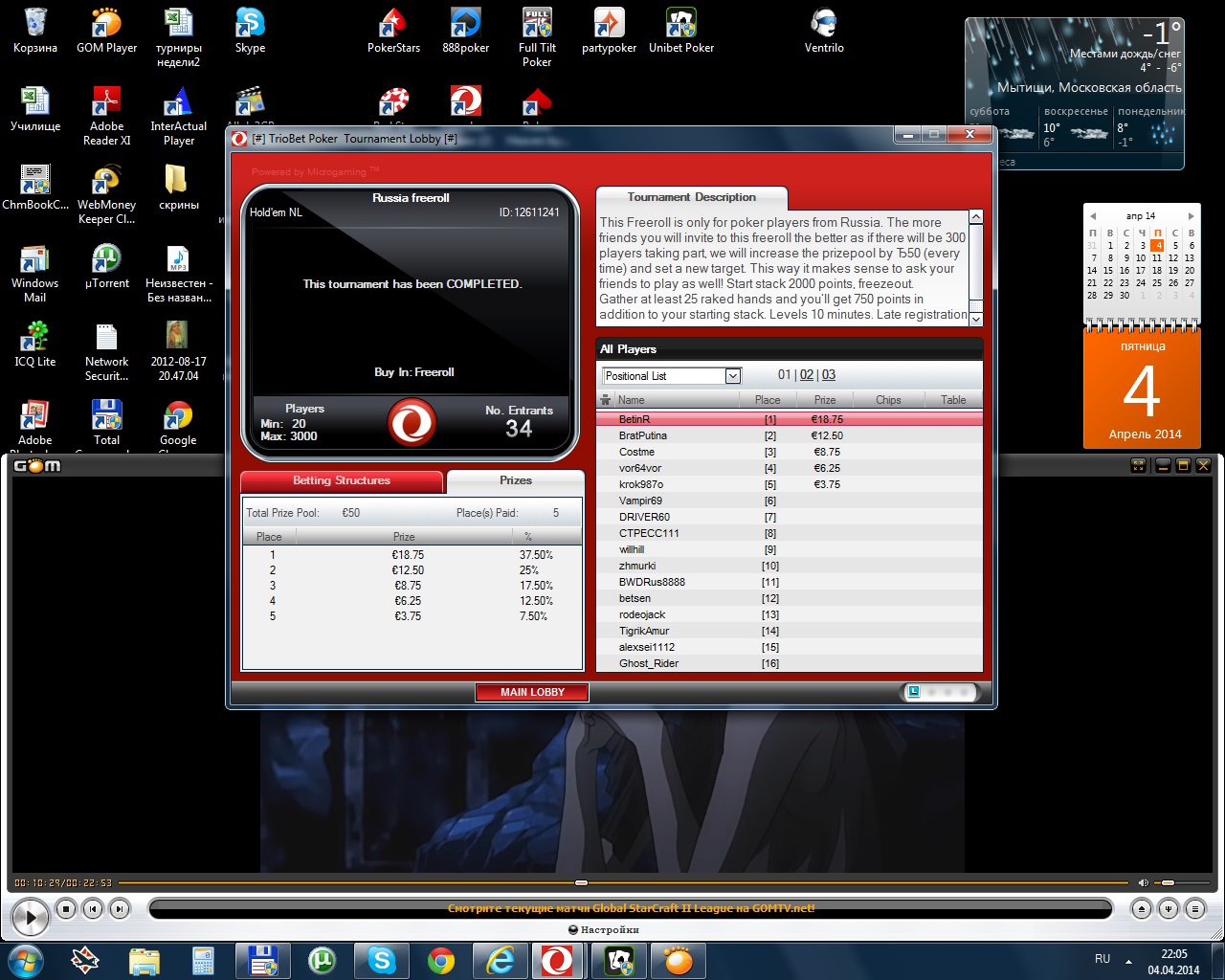The width and height of the screenshot is (1225, 980).
Task: Click the MAIN LOBBY button
Action: [x=532, y=692]
